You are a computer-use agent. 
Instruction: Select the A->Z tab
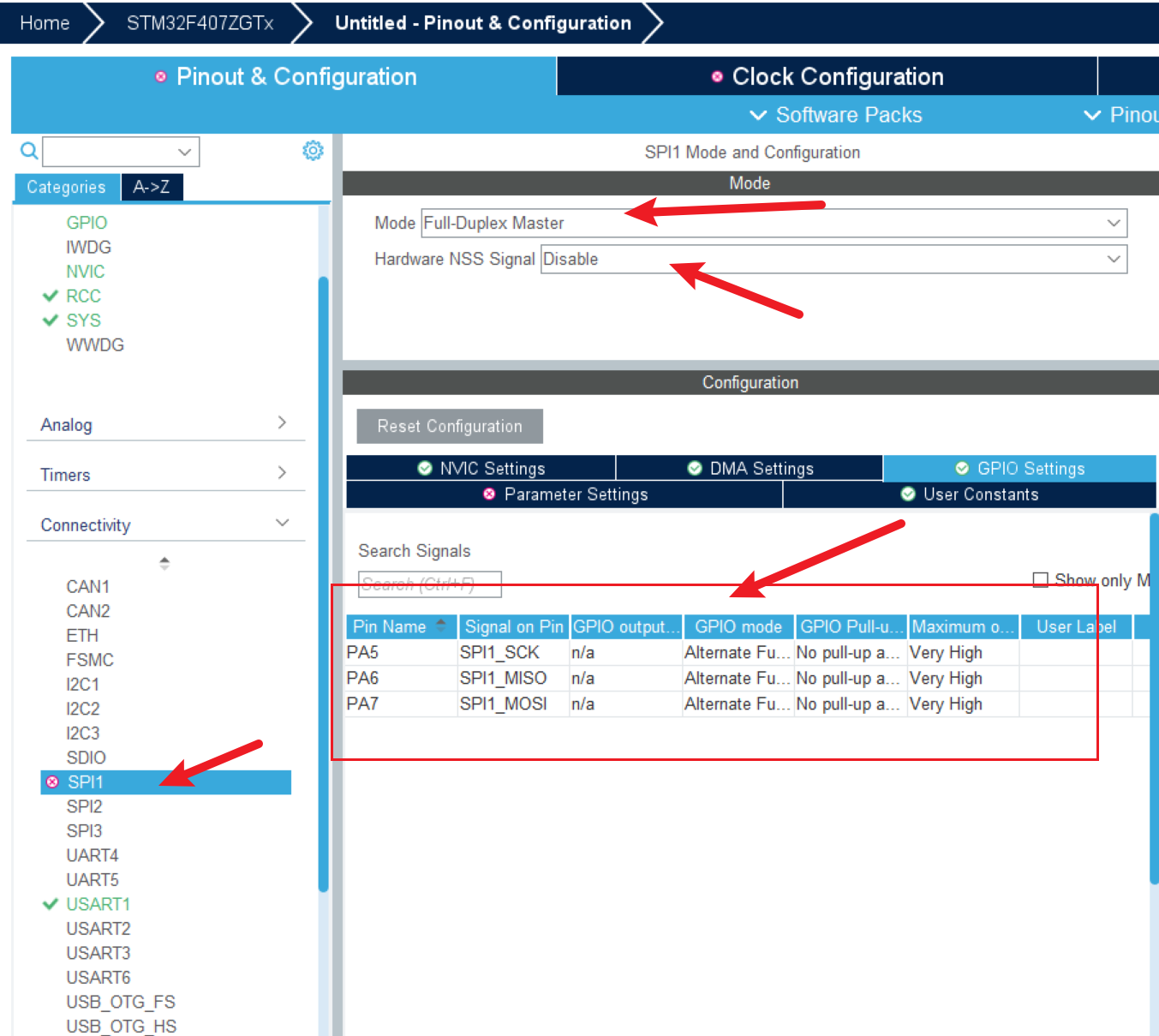click(x=152, y=187)
